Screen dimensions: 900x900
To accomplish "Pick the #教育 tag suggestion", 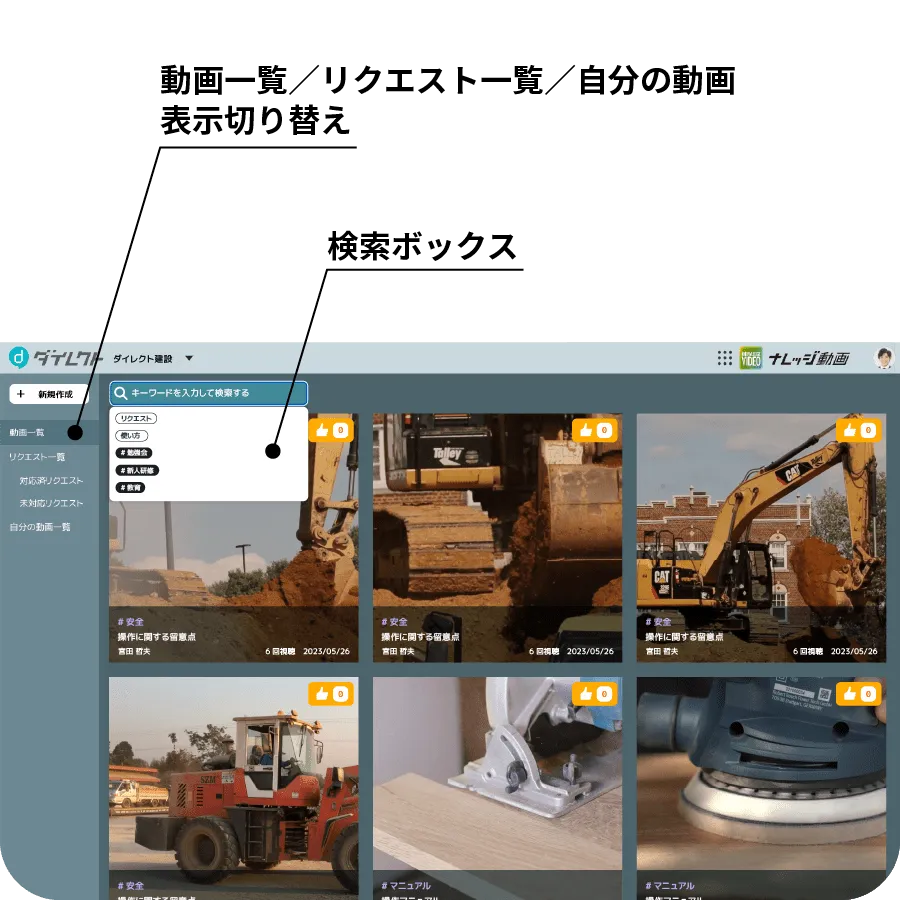I will [130, 487].
